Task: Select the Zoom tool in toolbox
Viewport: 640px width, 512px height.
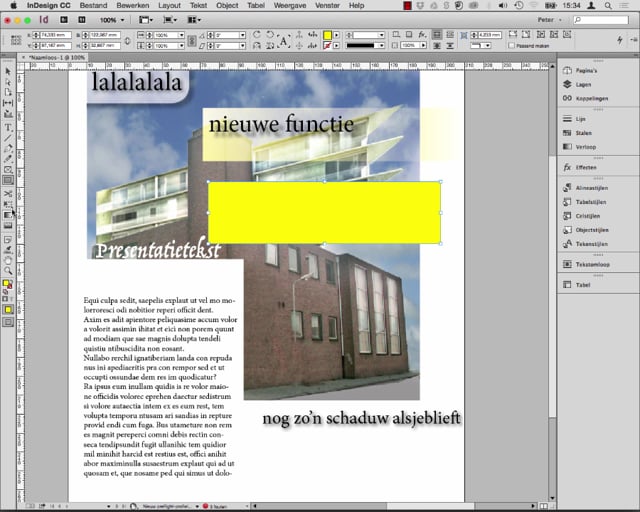Action: 8,271
